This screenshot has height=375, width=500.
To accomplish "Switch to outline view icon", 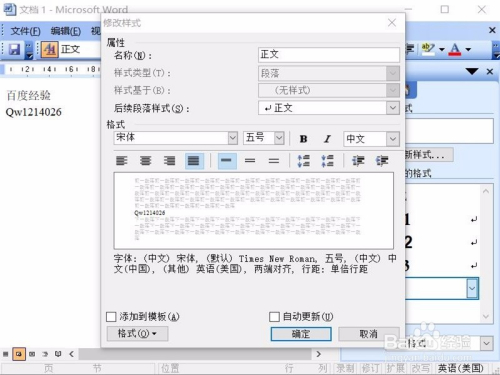I will (45, 354).
